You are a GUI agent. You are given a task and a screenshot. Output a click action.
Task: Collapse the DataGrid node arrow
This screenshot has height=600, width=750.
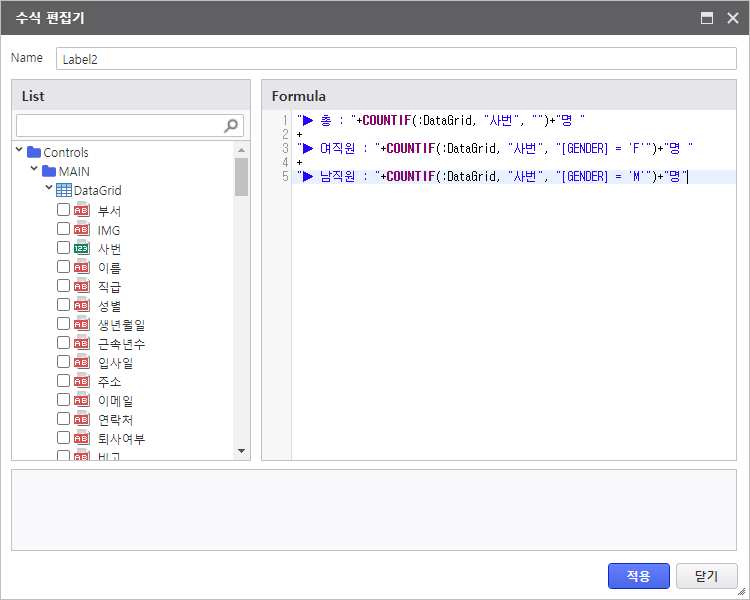[49, 189]
